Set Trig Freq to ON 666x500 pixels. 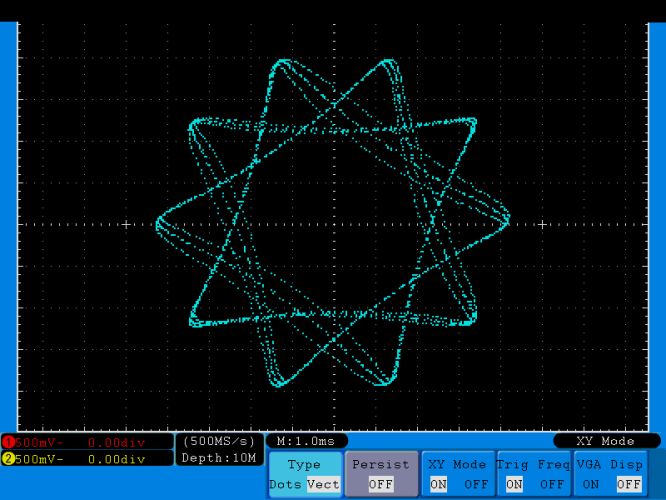514,484
